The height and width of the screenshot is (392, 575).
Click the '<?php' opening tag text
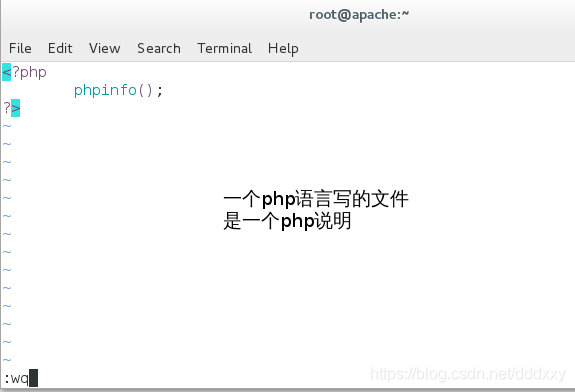(25, 72)
